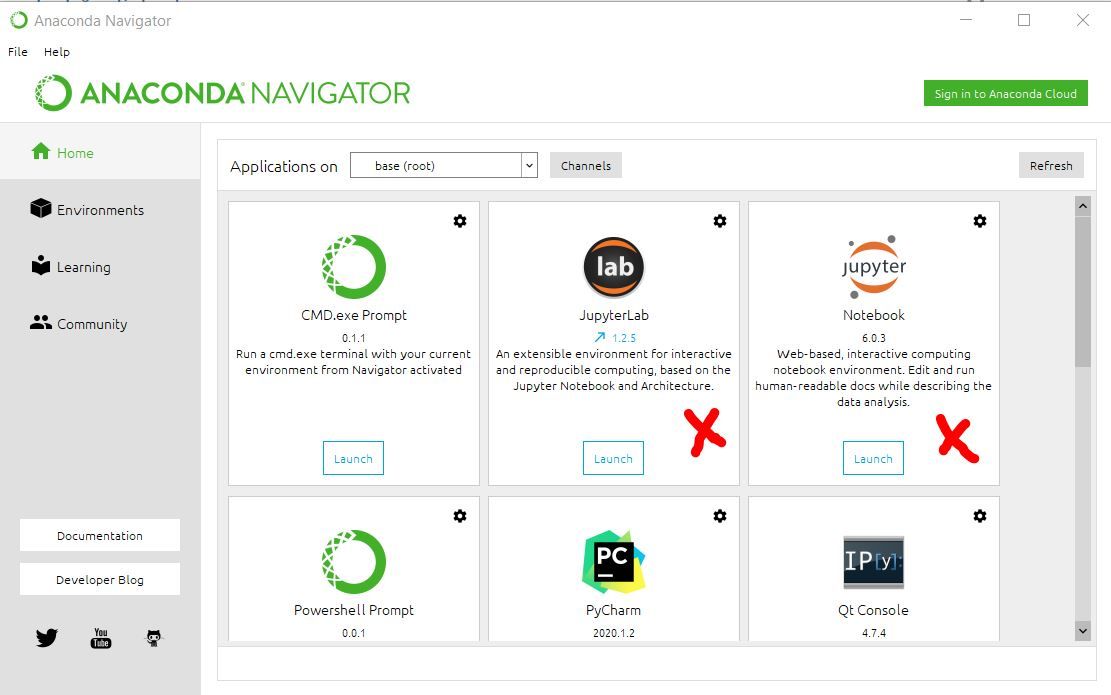This screenshot has width=1111, height=695.
Task: Click the CMD.exe Prompt 0.1.1 version text
Action: [x=354, y=338]
